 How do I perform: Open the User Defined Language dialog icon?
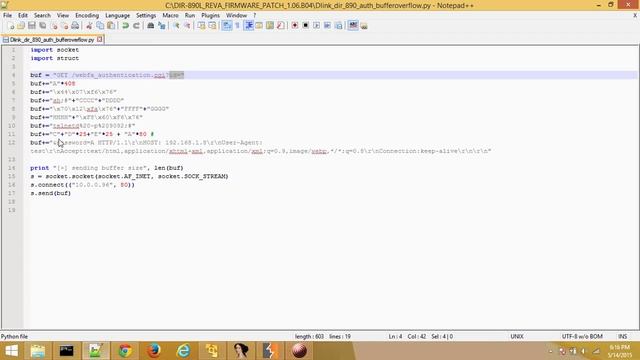(259, 26)
